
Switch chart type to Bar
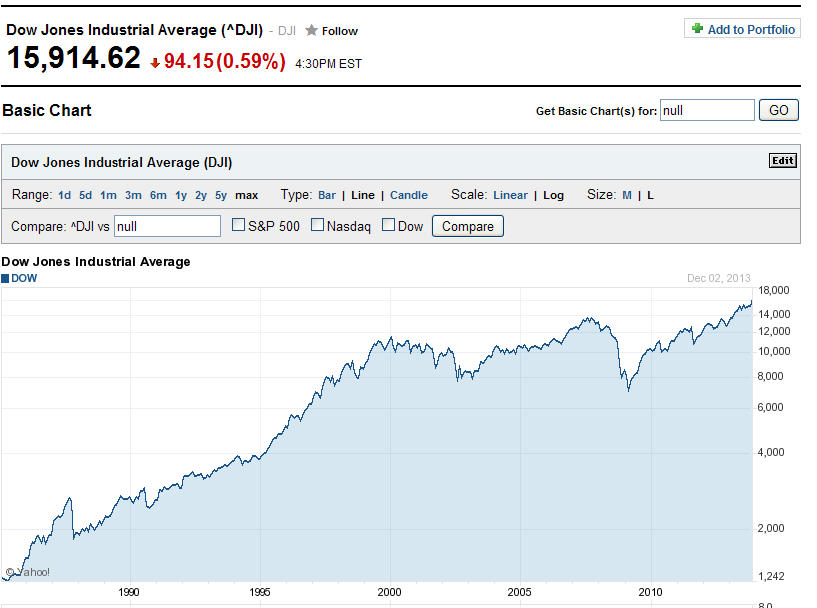click(x=327, y=195)
